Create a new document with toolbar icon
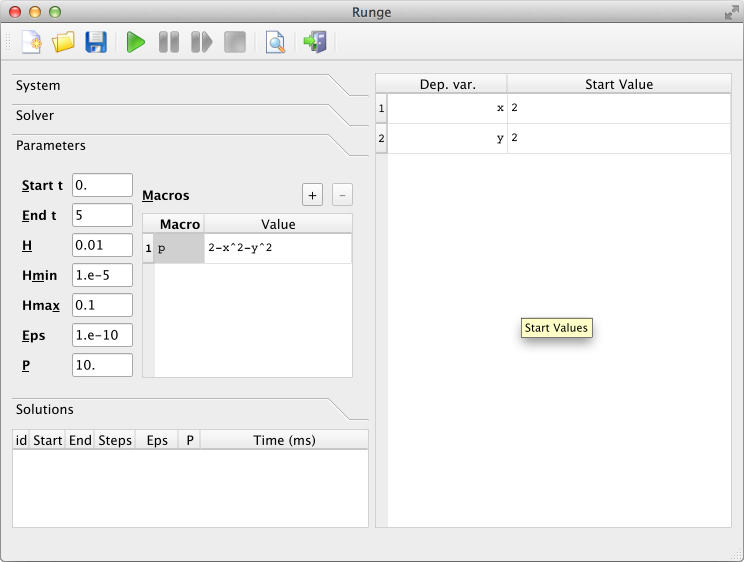The height and width of the screenshot is (562, 744). tap(31, 42)
